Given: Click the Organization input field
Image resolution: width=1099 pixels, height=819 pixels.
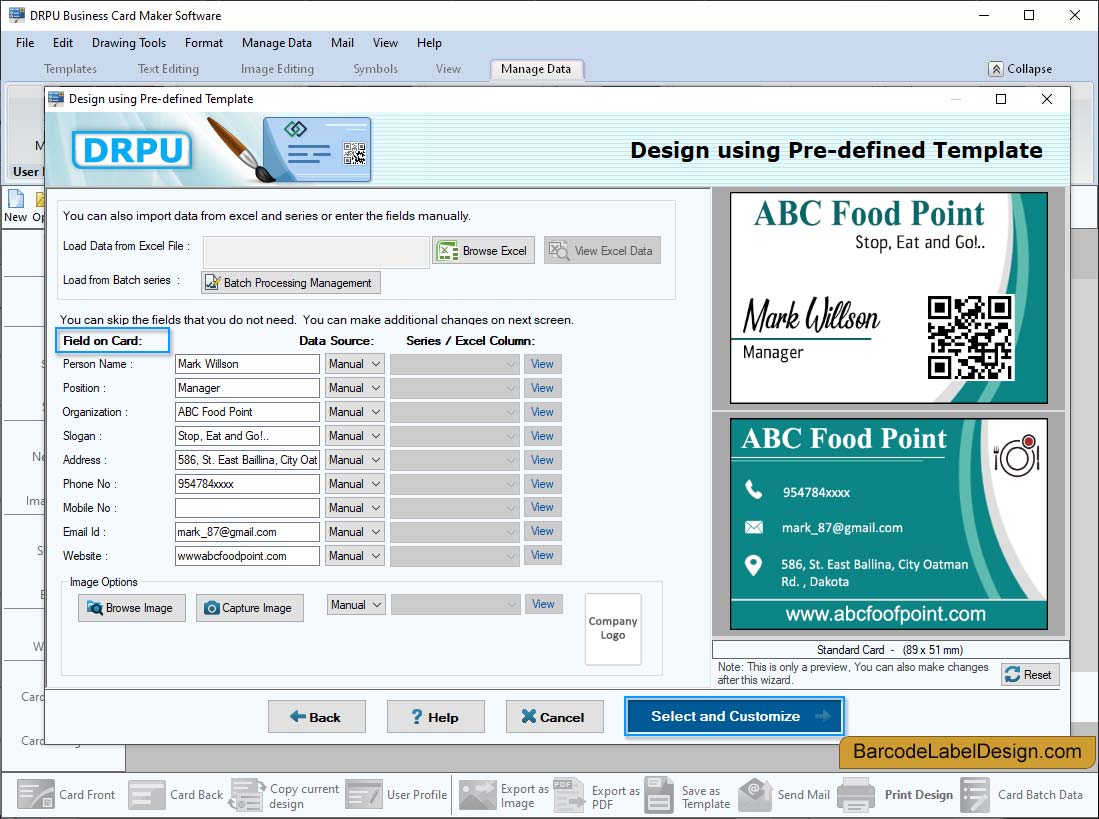Looking at the screenshot, I should pyautogui.click(x=247, y=412).
